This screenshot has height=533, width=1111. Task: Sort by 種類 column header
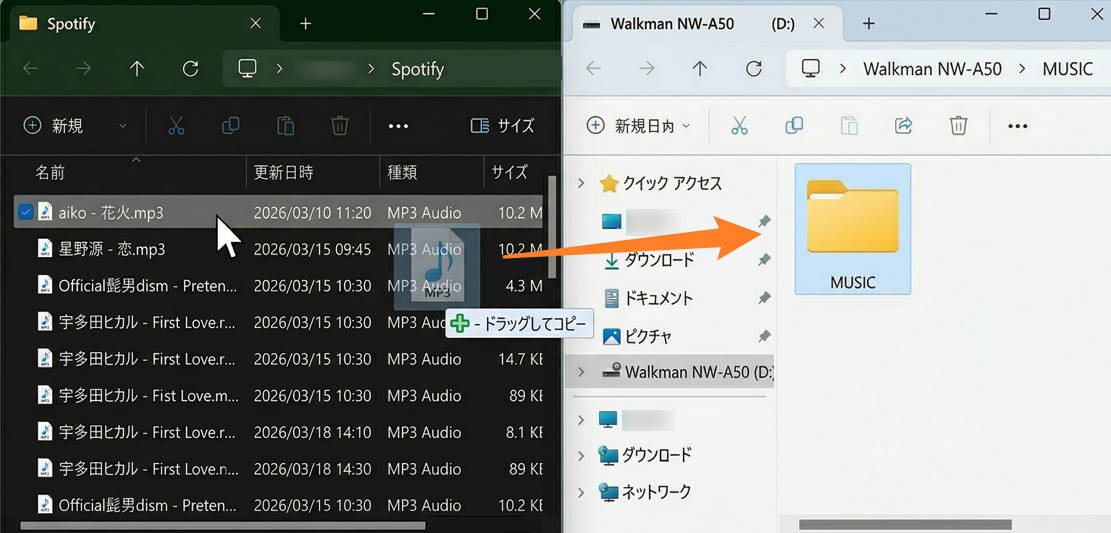[402, 172]
